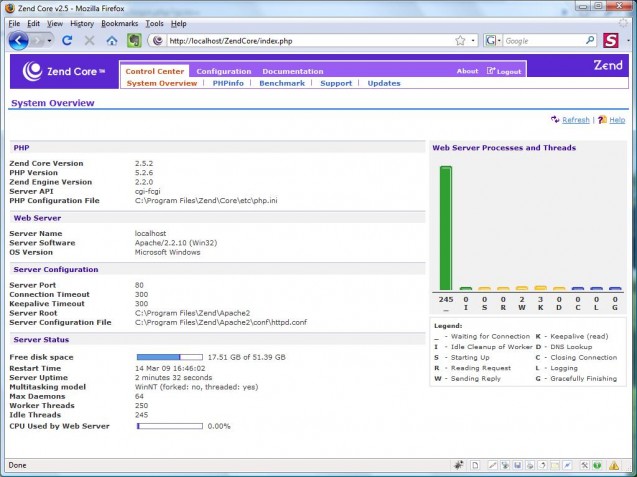Click the bug/spider icon in status bar
This screenshot has height=477, width=637.
(x=459, y=465)
